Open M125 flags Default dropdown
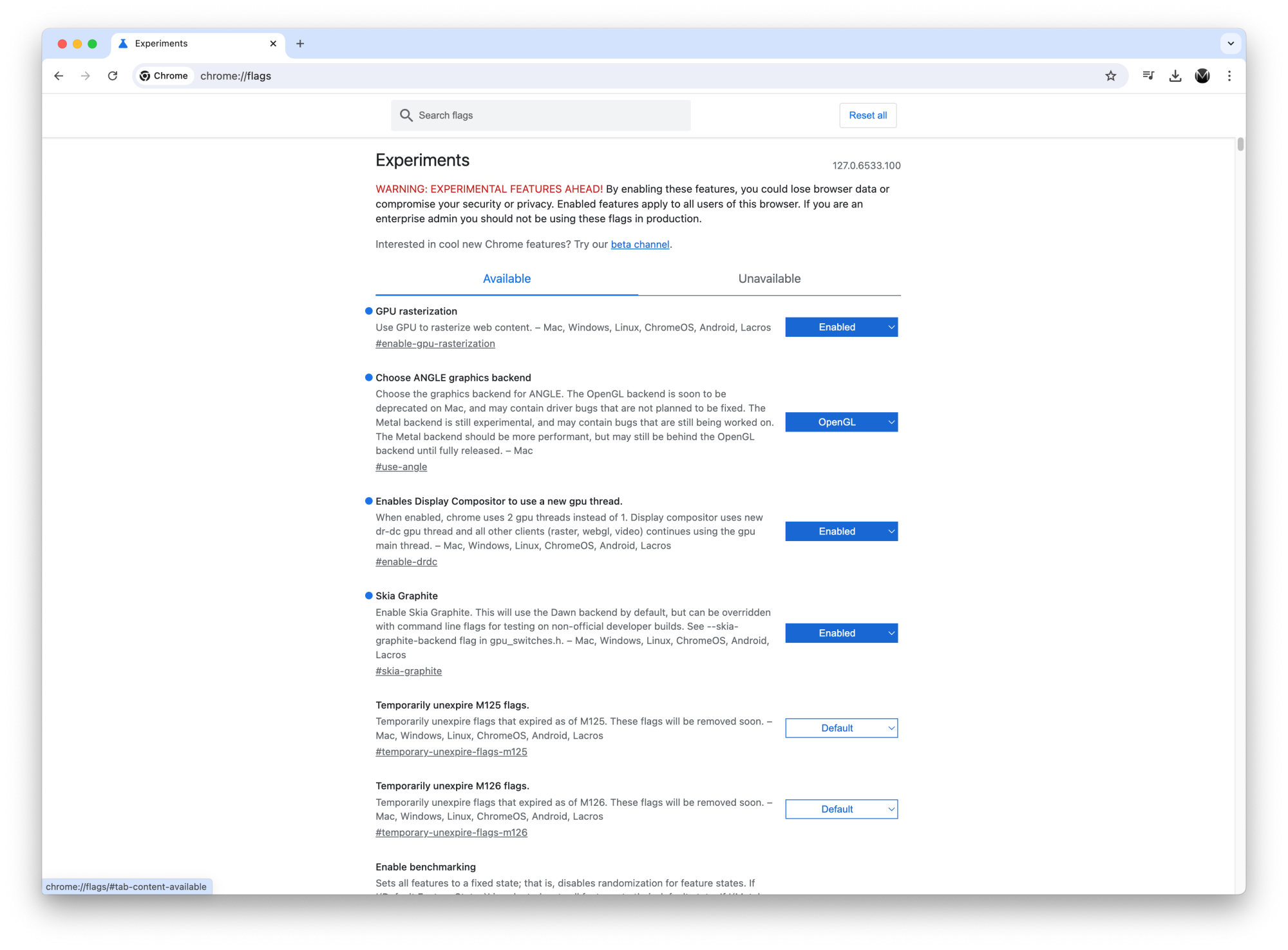This screenshot has height=950, width=1288. click(841, 728)
